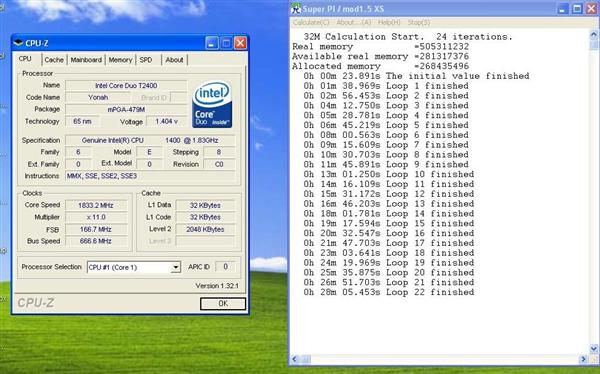Image resolution: width=600 pixels, height=374 pixels.
Task: Click the Voltage value '1.404 v'
Action: (166, 121)
